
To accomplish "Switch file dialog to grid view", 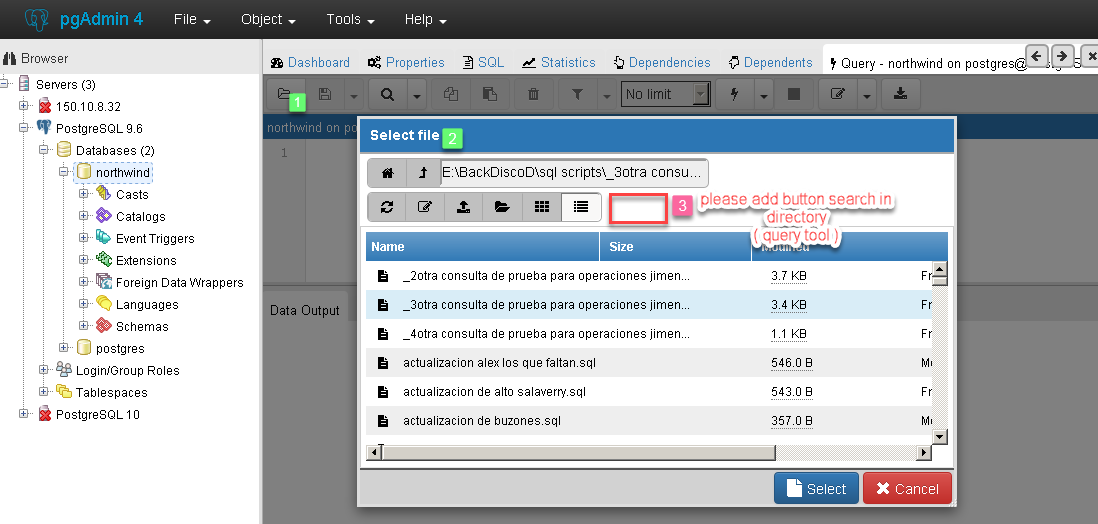I will 542,207.
